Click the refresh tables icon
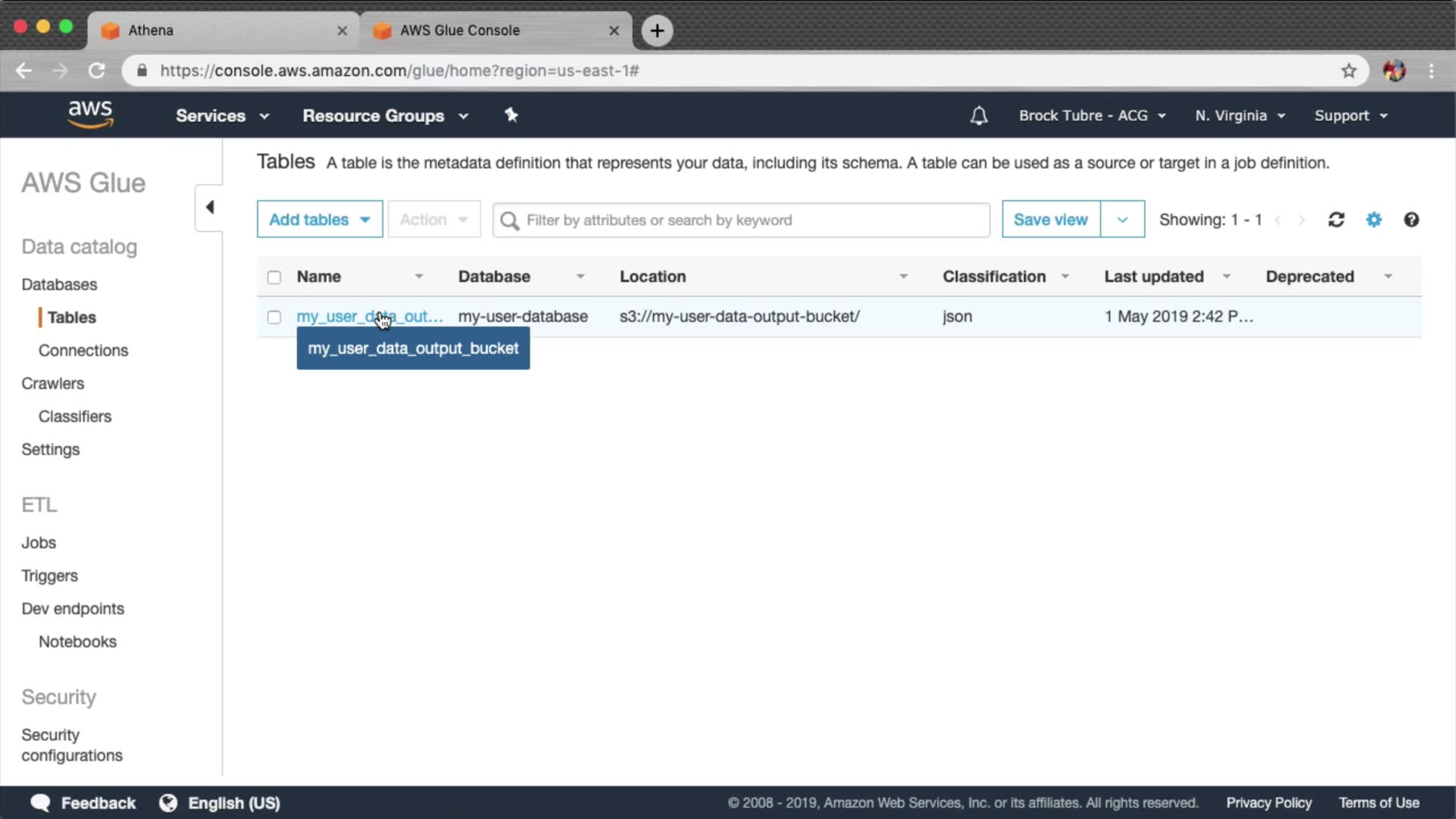 point(1336,220)
